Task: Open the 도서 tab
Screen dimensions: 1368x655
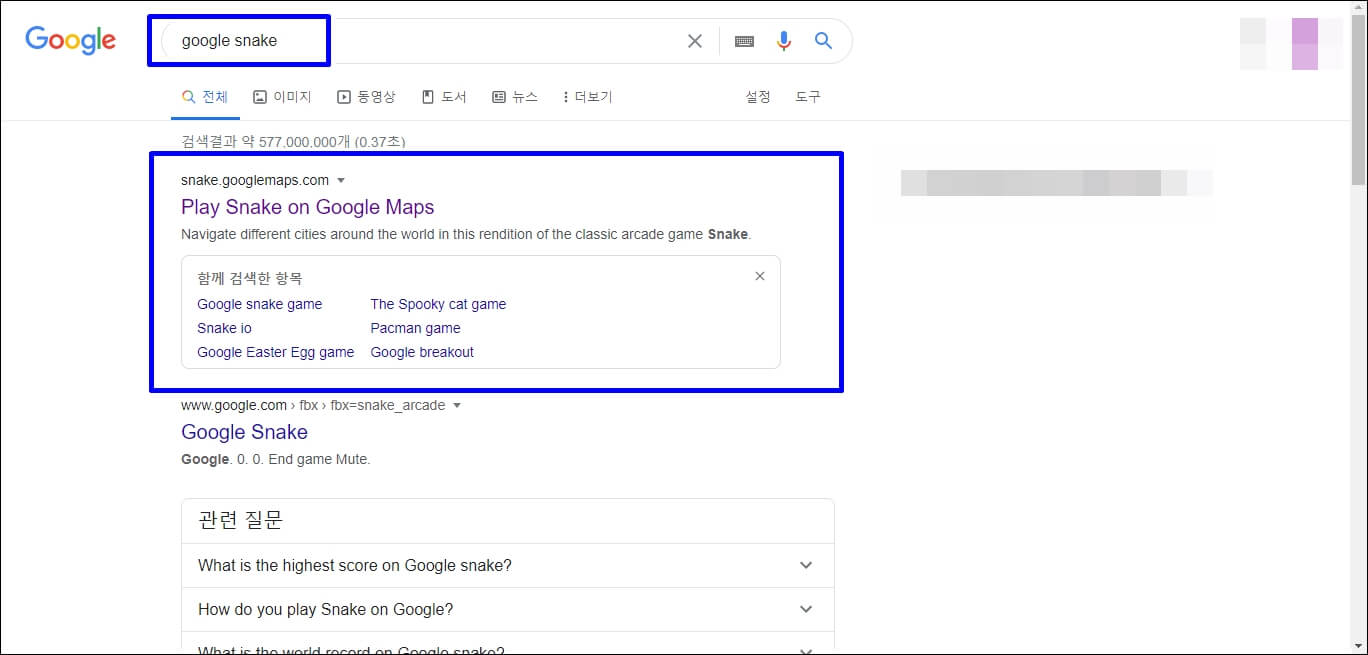Action: (x=444, y=97)
